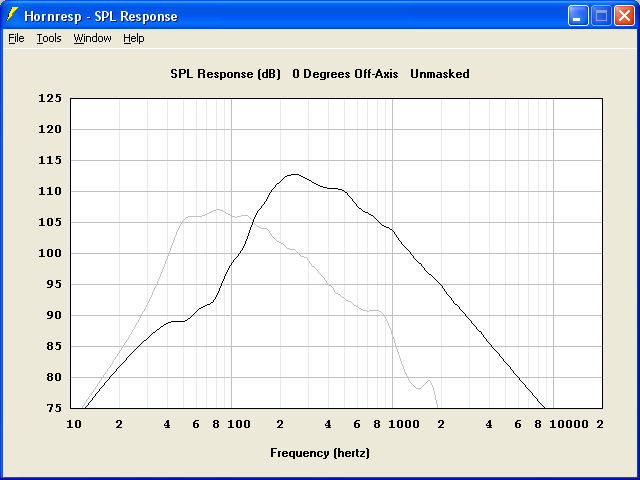Click the 120 dB y-axis value

click(50, 129)
